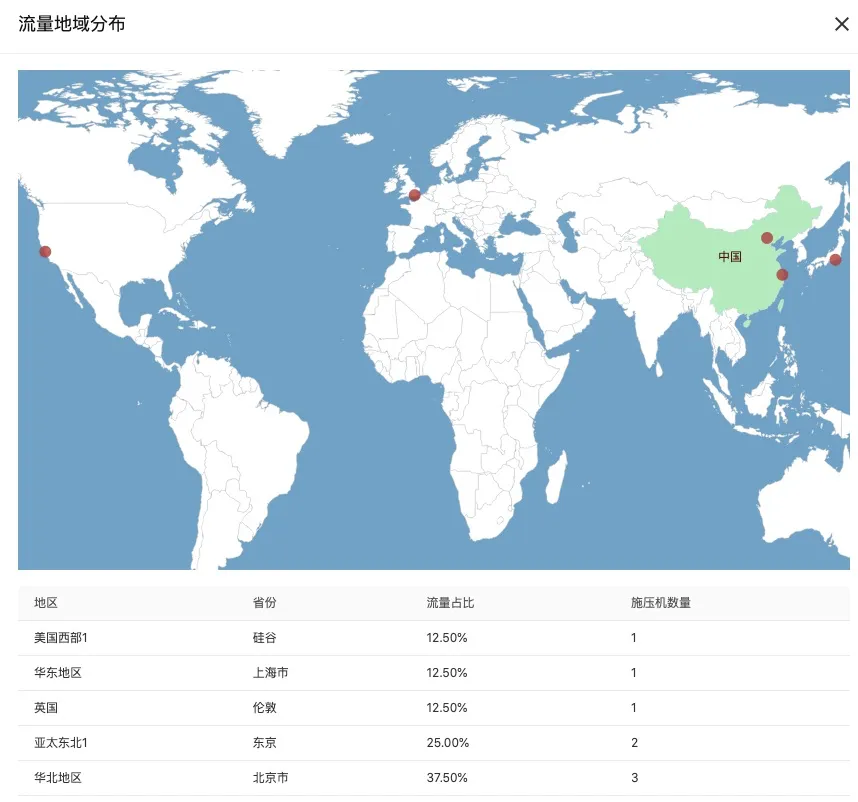This screenshot has width=858, height=802.
Task: Click the 施压机数量 column header
Action: (660, 603)
